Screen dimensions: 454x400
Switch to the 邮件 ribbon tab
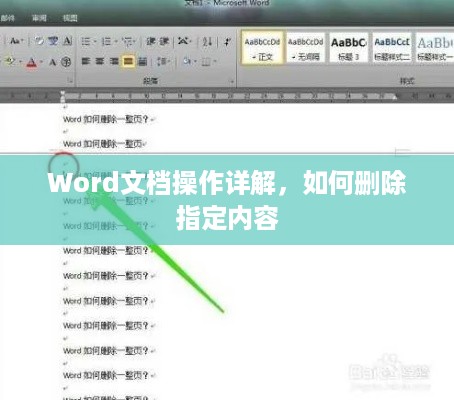(7, 18)
